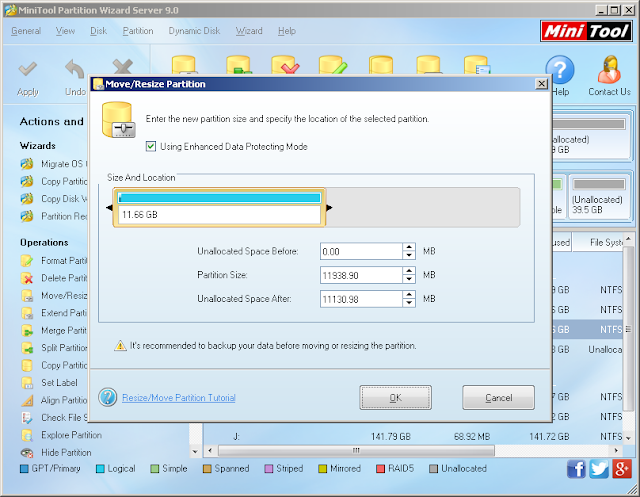Screen dimensions: 640x497
Task: Open the Disk menu
Action: (98, 31)
